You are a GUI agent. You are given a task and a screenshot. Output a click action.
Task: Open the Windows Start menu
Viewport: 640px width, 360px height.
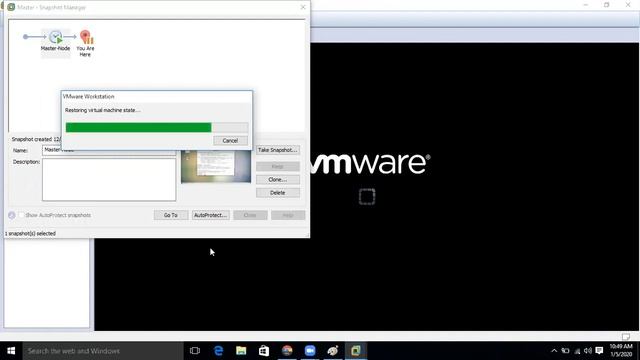coord(11,351)
